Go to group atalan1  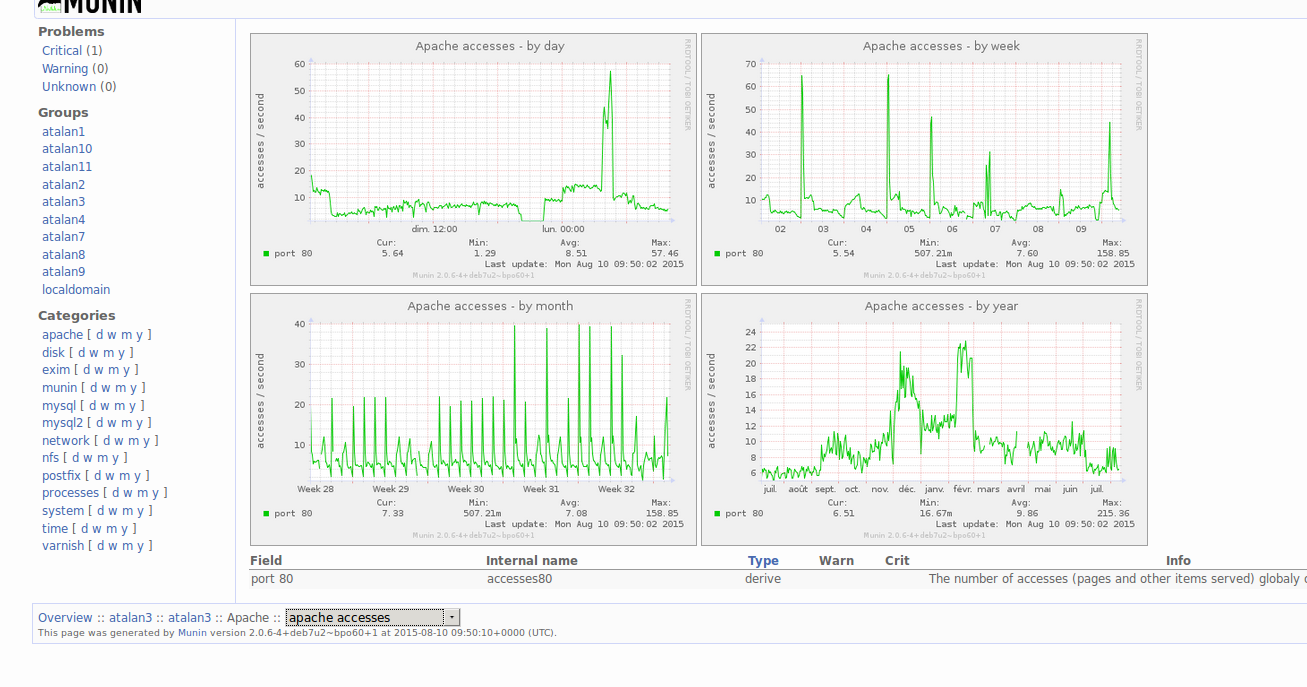coord(63,132)
